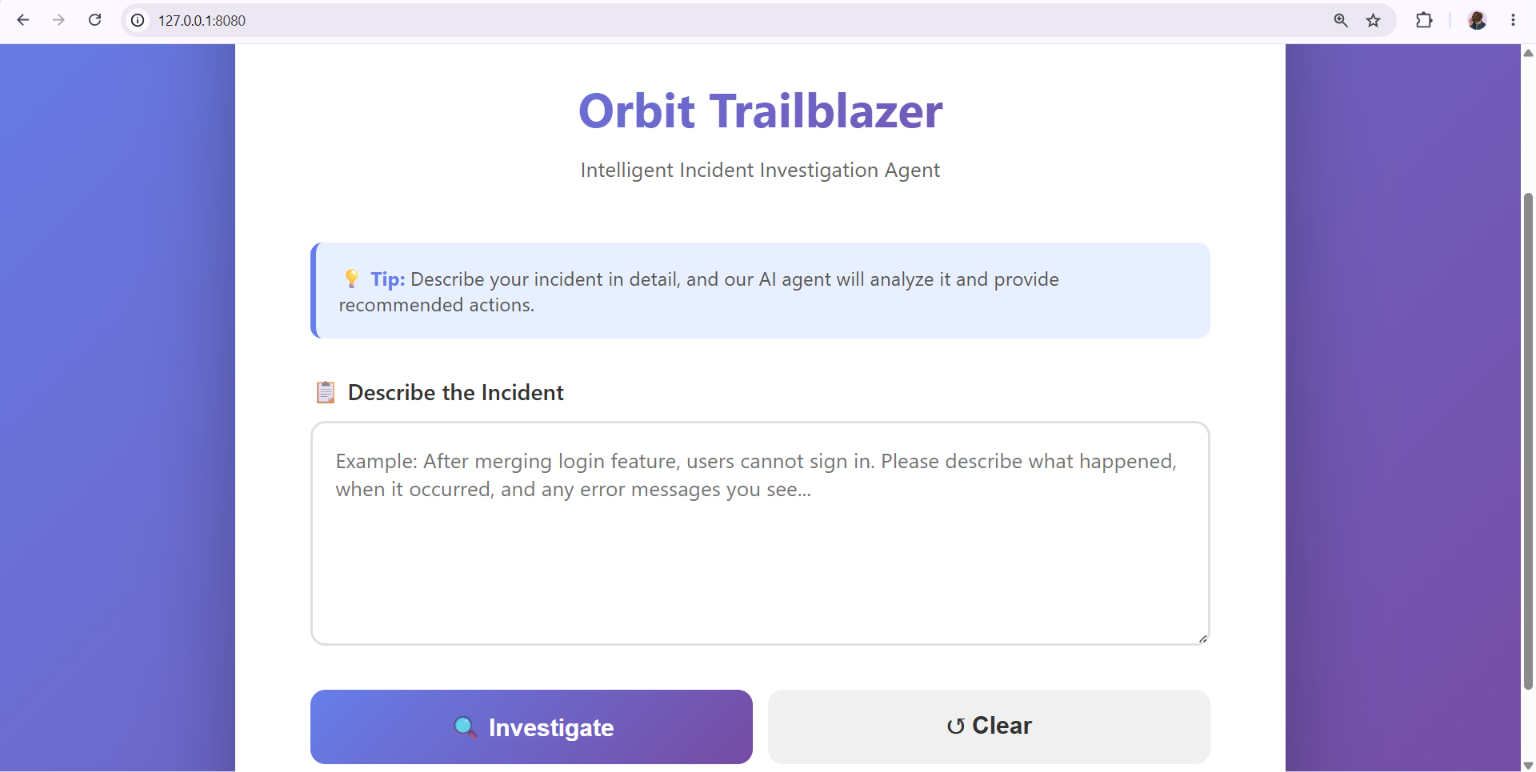Click the Investigate button

coord(531,727)
